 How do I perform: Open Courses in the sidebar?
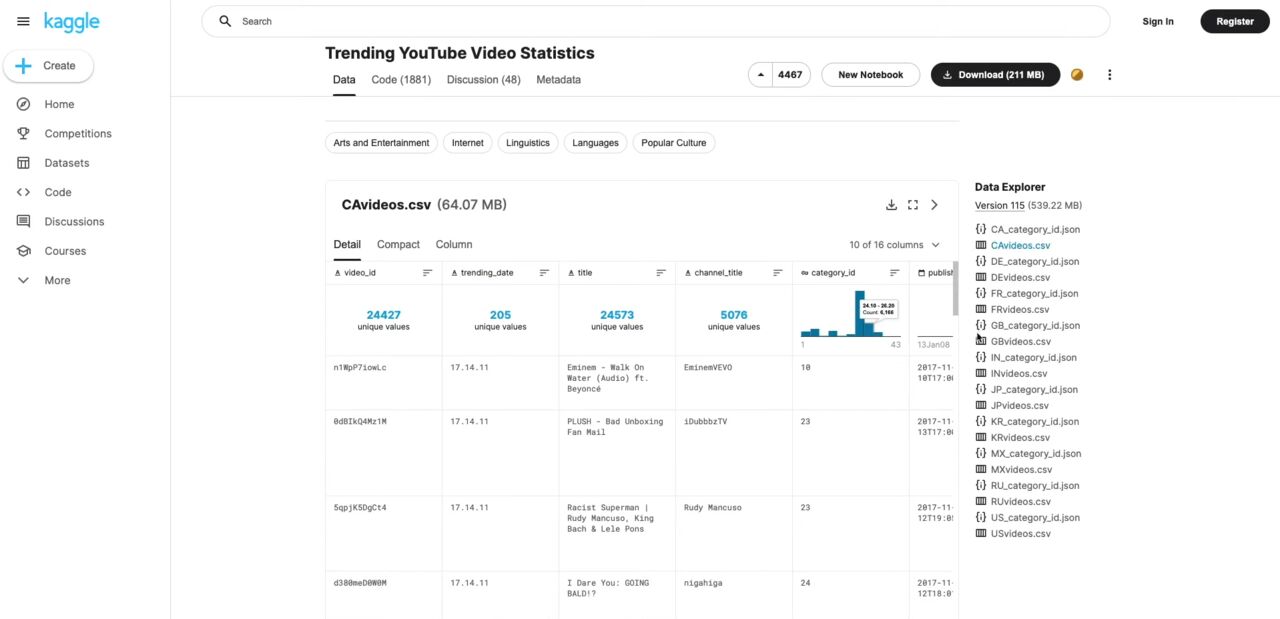(65, 251)
